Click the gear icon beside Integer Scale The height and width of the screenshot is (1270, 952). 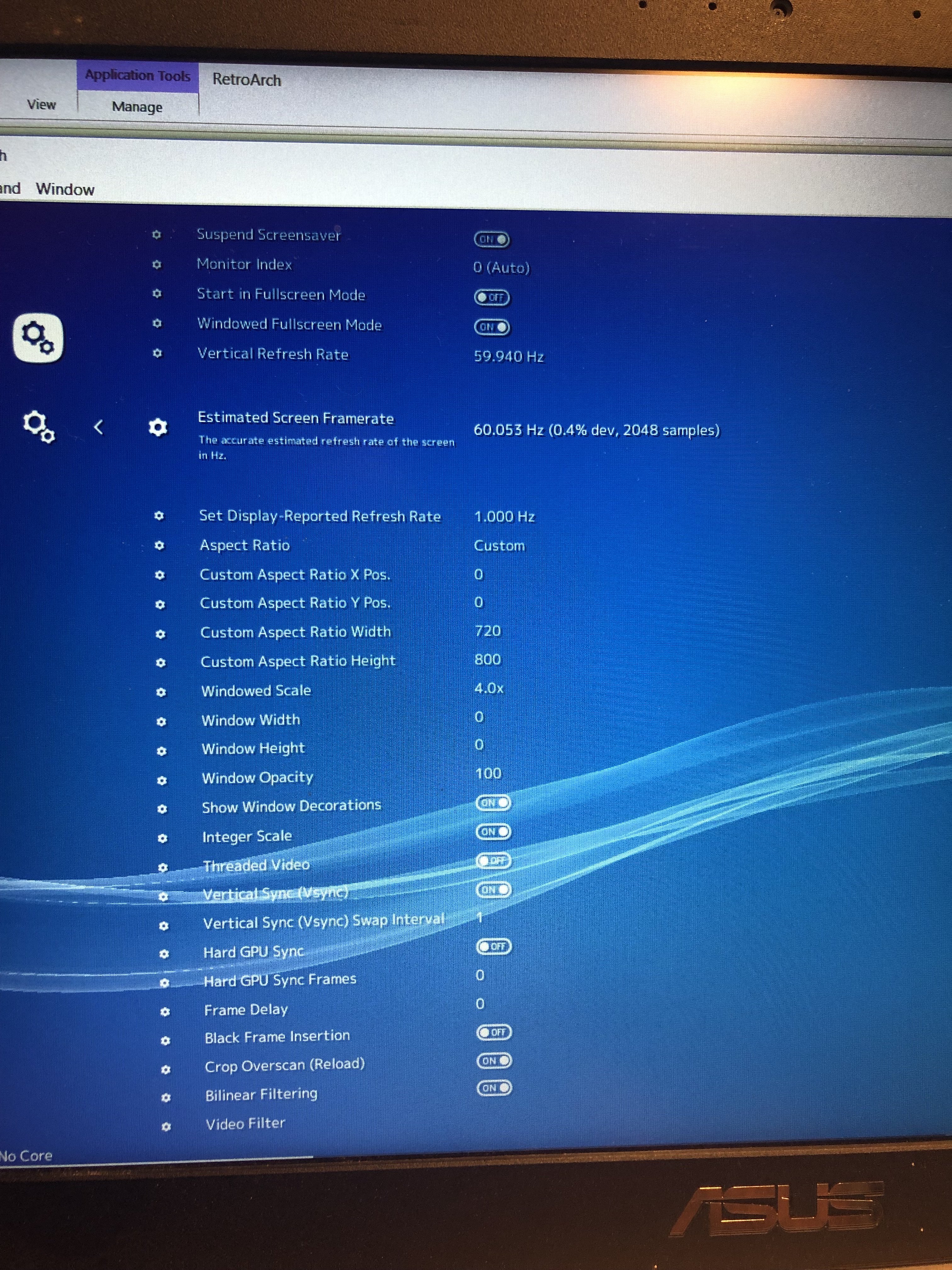click(162, 839)
